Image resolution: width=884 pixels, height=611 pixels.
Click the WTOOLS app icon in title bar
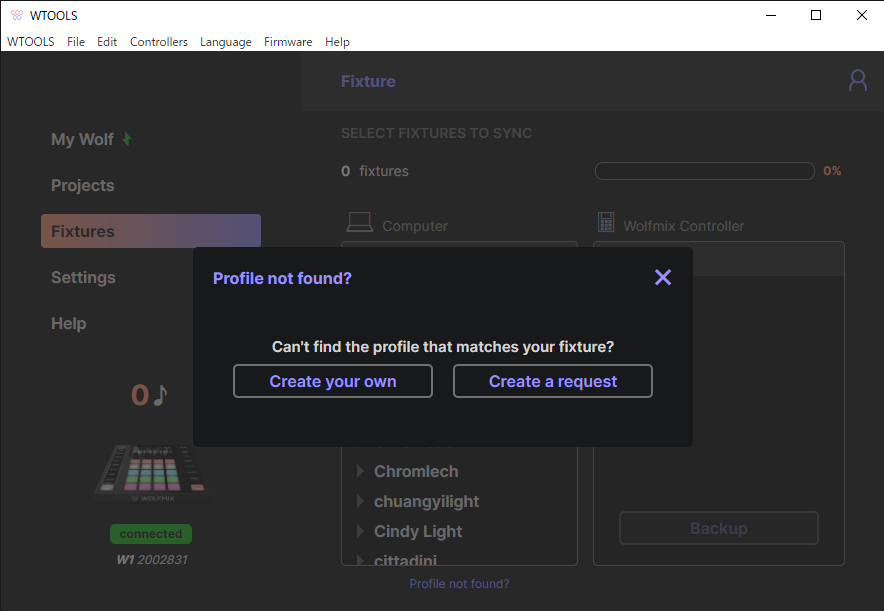(x=17, y=15)
